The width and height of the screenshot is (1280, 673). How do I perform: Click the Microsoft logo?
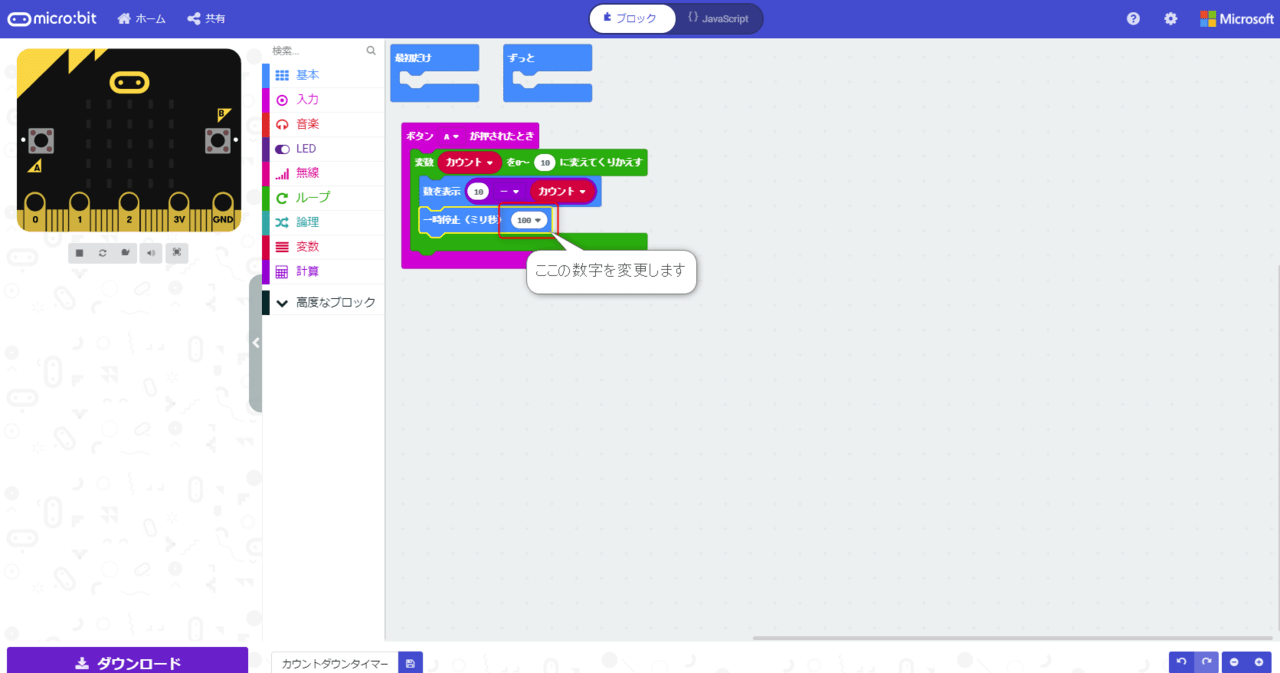(x=1236, y=19)
